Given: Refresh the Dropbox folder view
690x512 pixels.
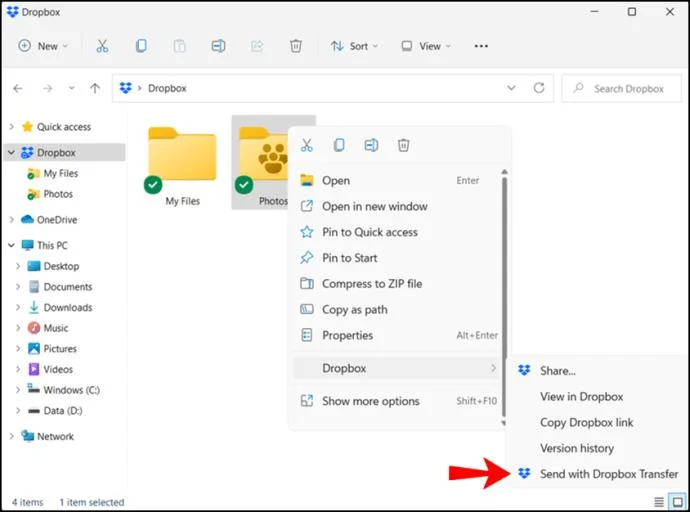Looking at the screenshot, I should coord(539,88).
